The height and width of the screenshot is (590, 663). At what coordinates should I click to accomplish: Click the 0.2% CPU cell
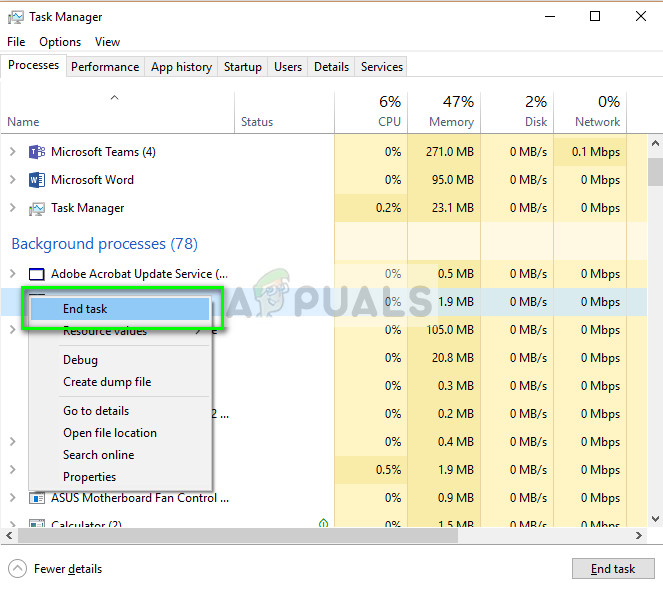pyautogui.click(x=371, y=208)
